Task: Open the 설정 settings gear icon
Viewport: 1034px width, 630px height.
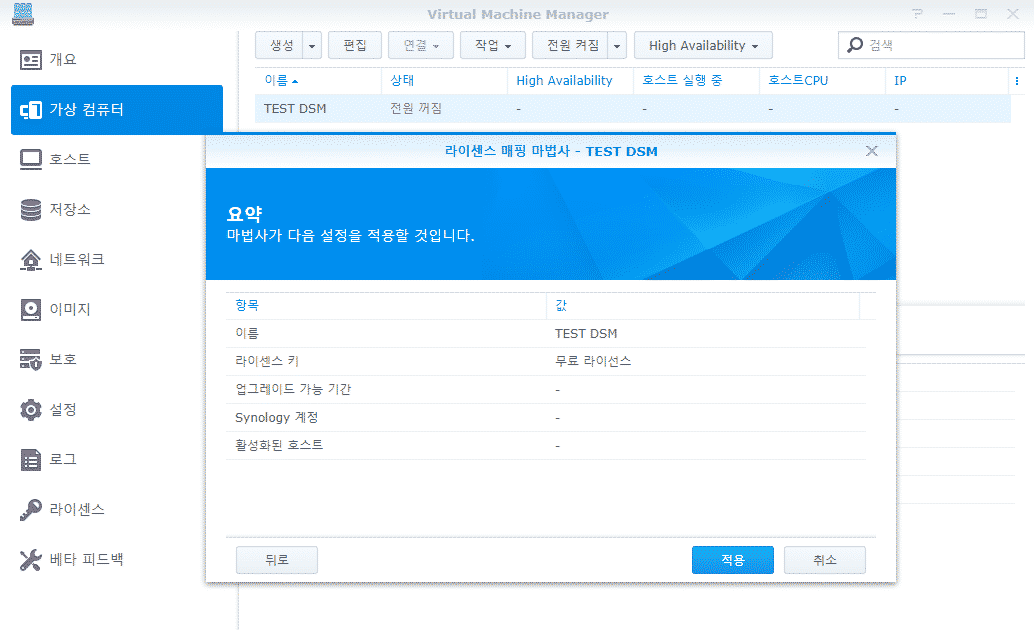Action: click(x=30, y=410)
